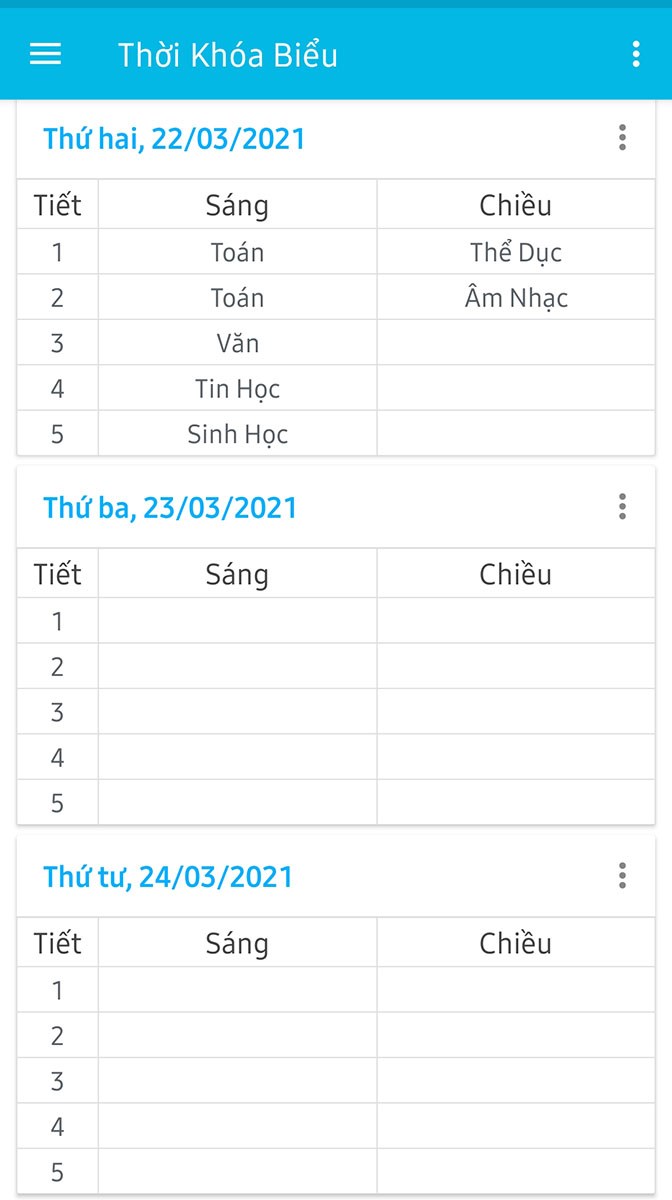The image size is (672, 1200).
Task: Open the hamburger navigation menu
Action: [46, 54]
